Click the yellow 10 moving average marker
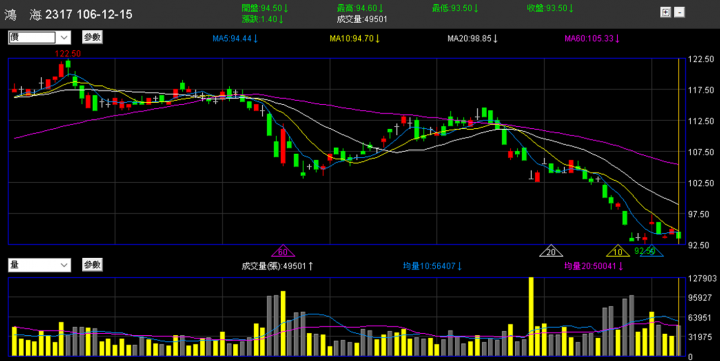This screenshot has height=361, width=720. pyautogui.click(x=618, y=251)
